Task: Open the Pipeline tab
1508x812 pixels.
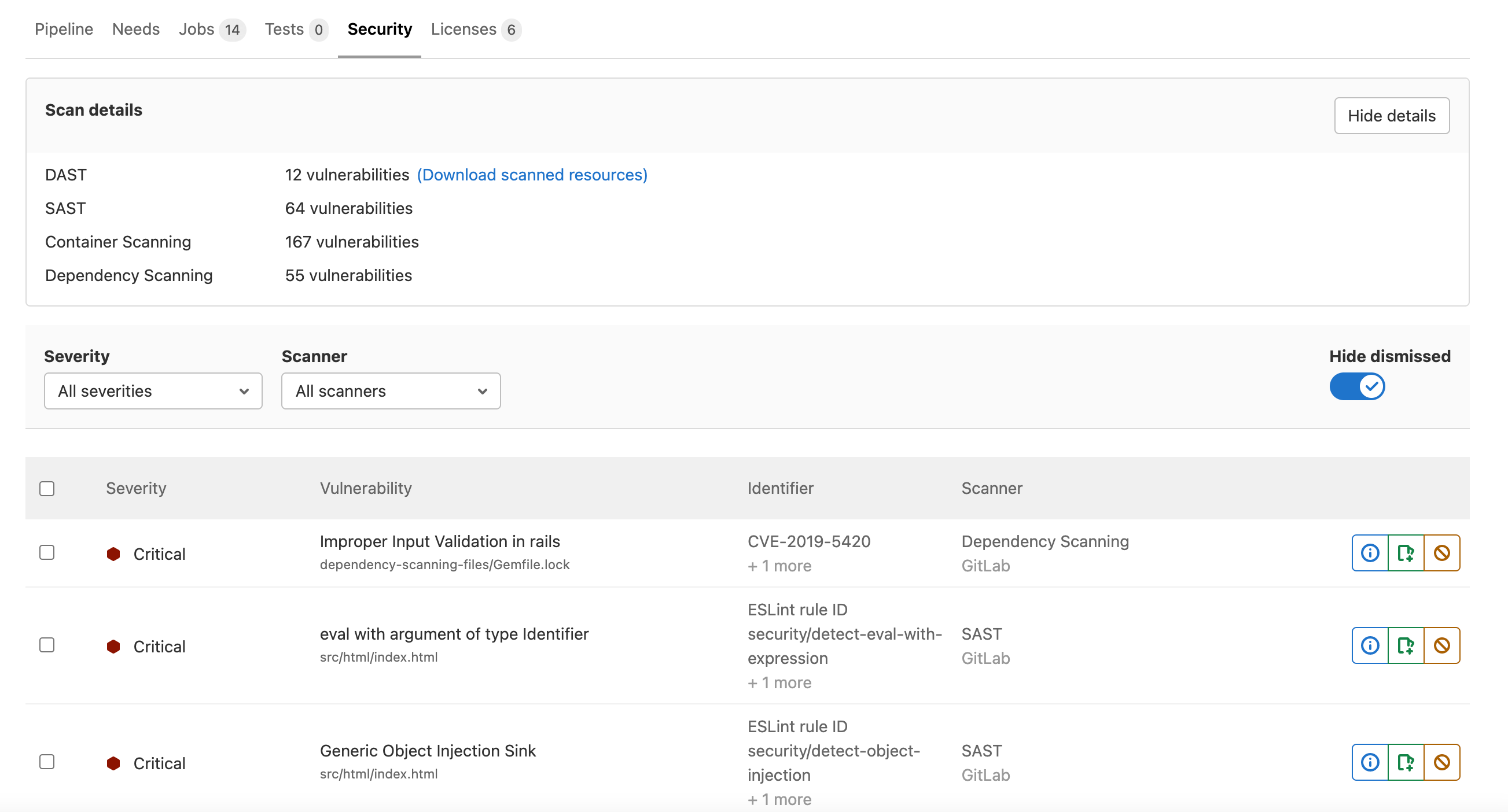Action: coord(63,29)
